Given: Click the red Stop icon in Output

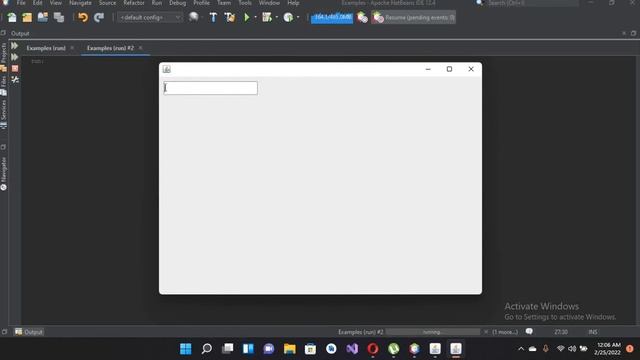Looking at the screenshot, I should tap(15, 68).
